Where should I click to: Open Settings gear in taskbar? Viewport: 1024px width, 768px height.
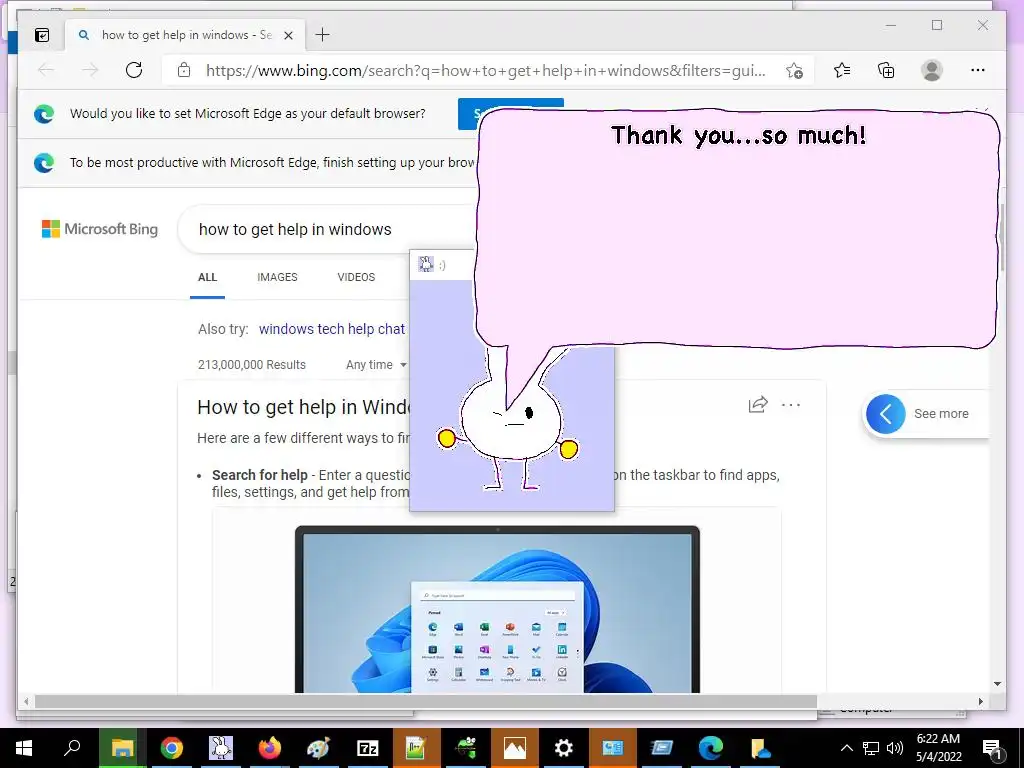563,748
